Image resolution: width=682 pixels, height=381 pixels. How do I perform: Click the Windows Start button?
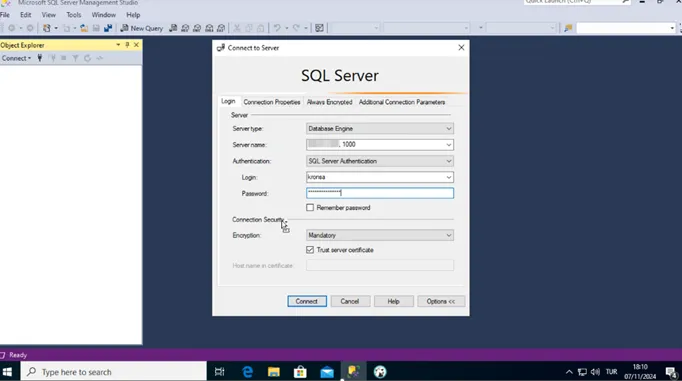7,372
